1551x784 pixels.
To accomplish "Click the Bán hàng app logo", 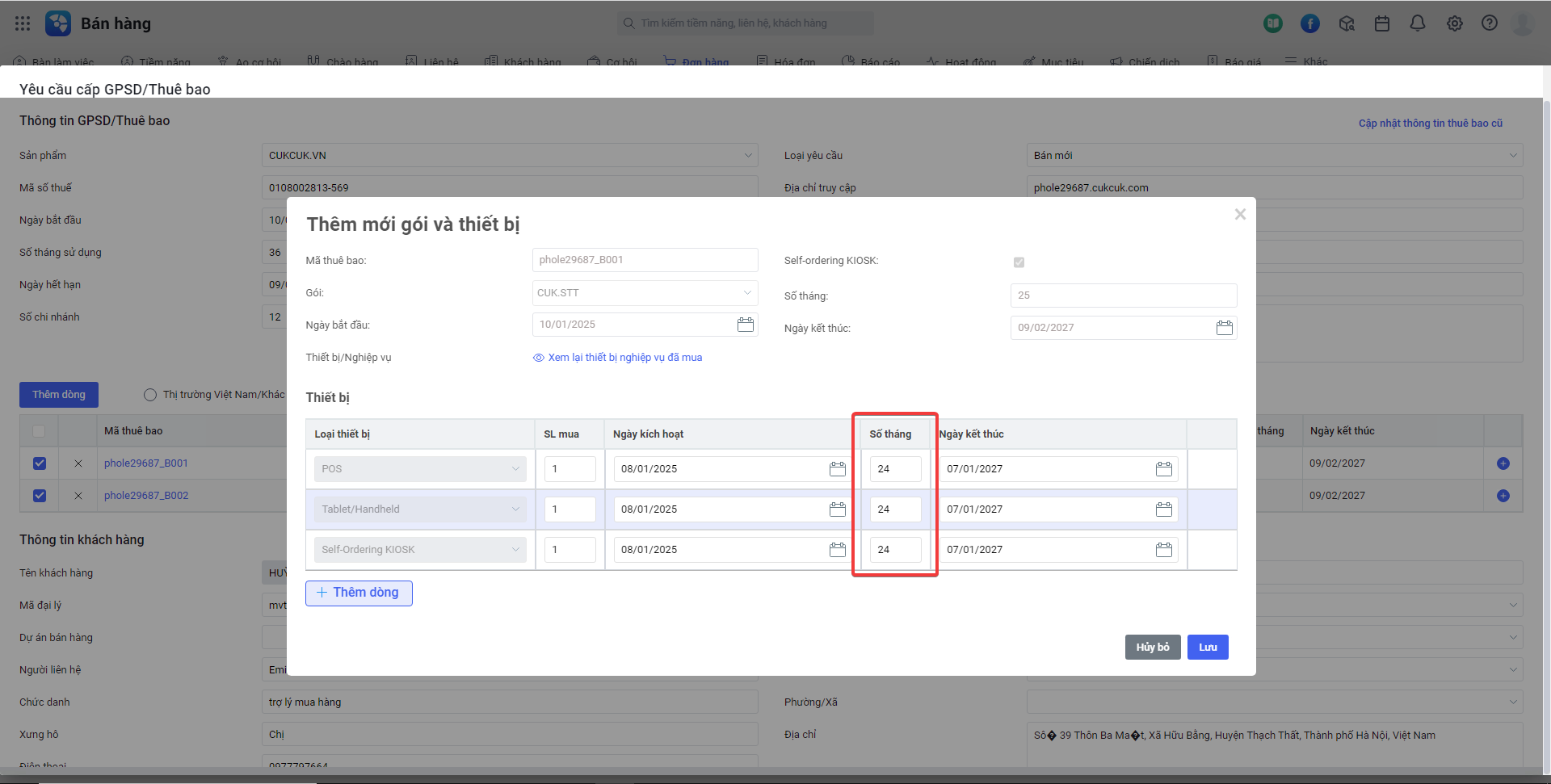I will pyautogui.click(x=58, y=23).
